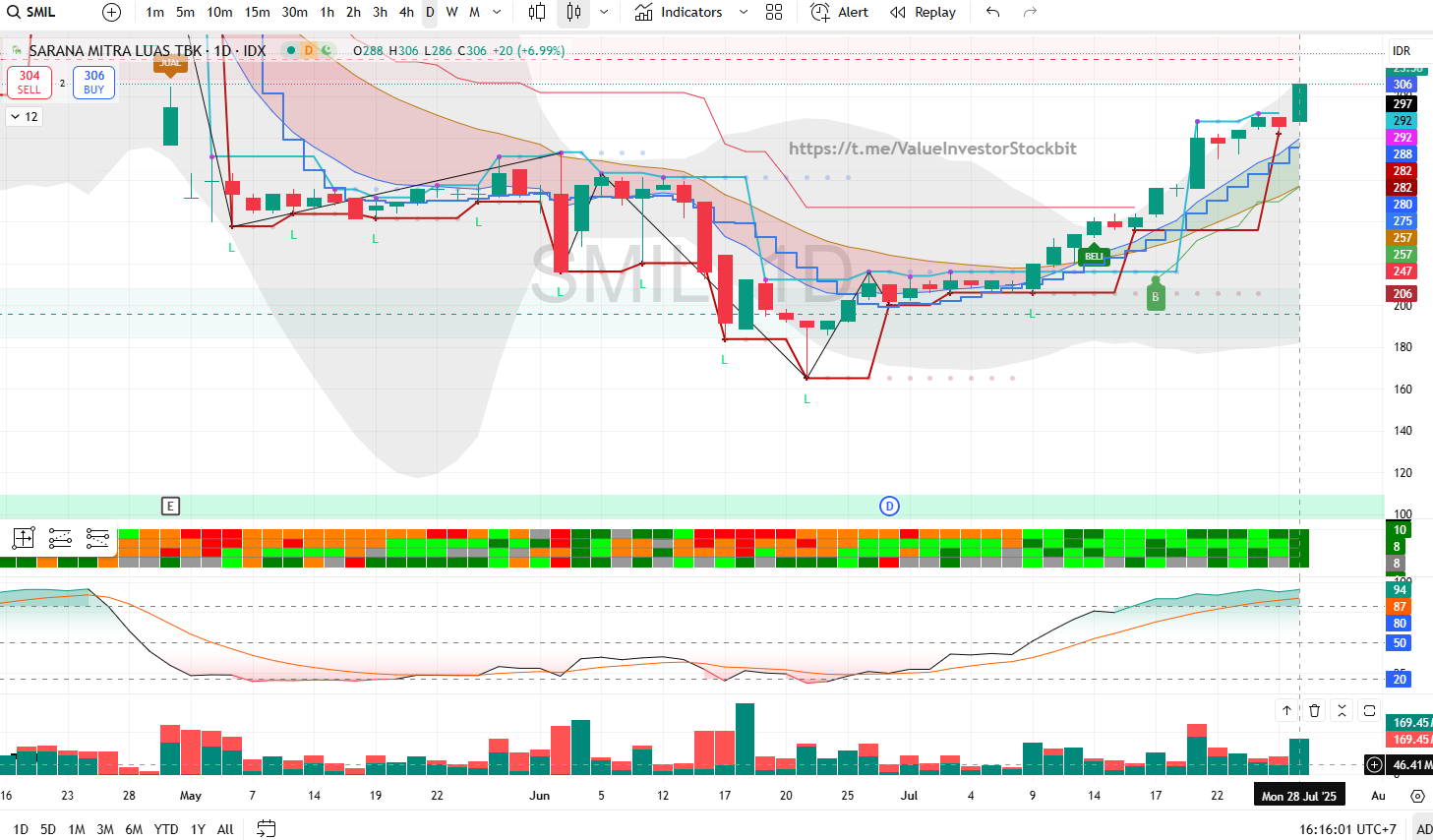Set range to 1Y
1433x840 pixels.
tap(198, 829)
